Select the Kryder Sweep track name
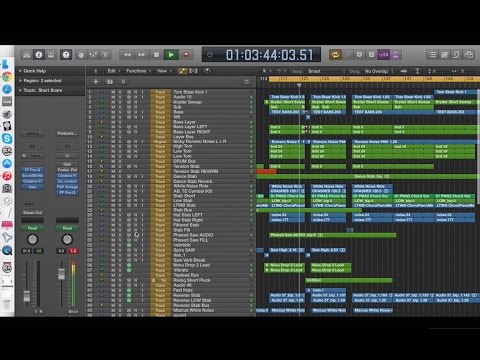Viewport: 480px width, 360px height. [x=187, y=102]
